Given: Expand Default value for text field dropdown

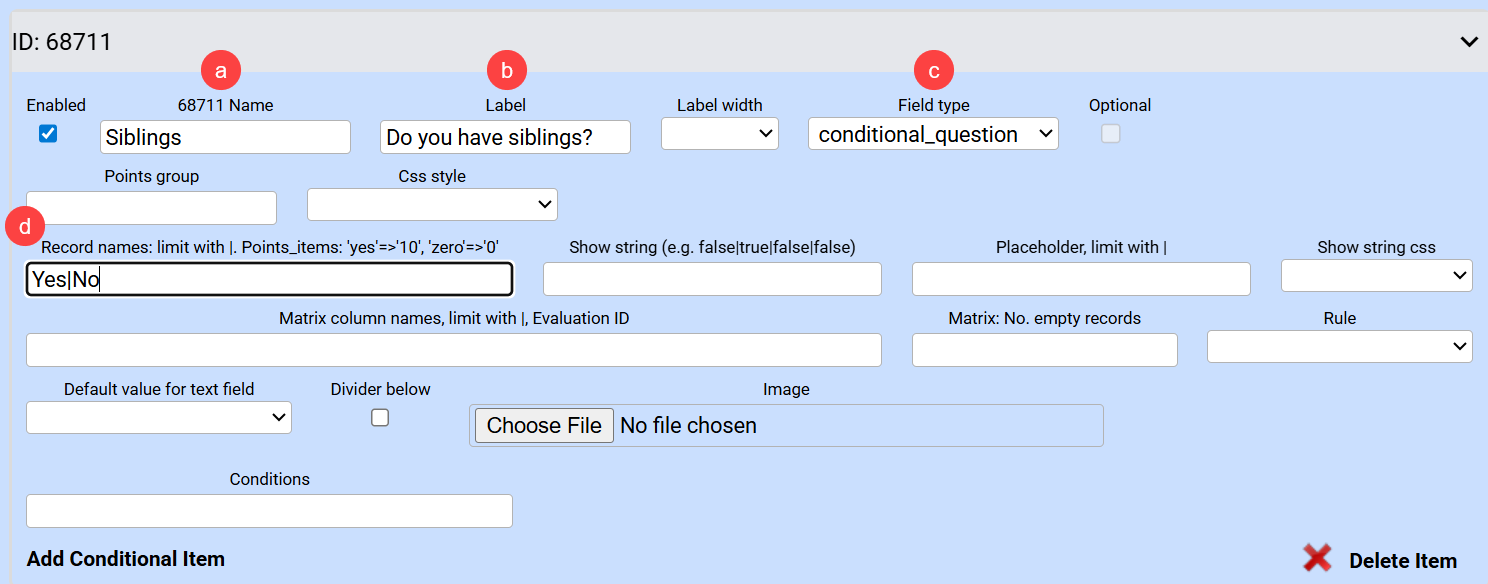Looking at the screenshot, I should 158,418.
